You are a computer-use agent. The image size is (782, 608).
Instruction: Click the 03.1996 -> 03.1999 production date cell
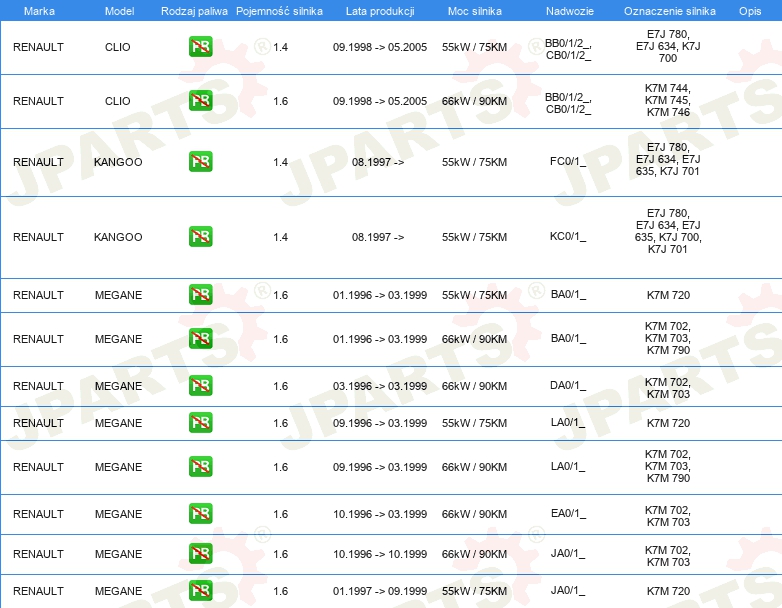tap(379, 386)
